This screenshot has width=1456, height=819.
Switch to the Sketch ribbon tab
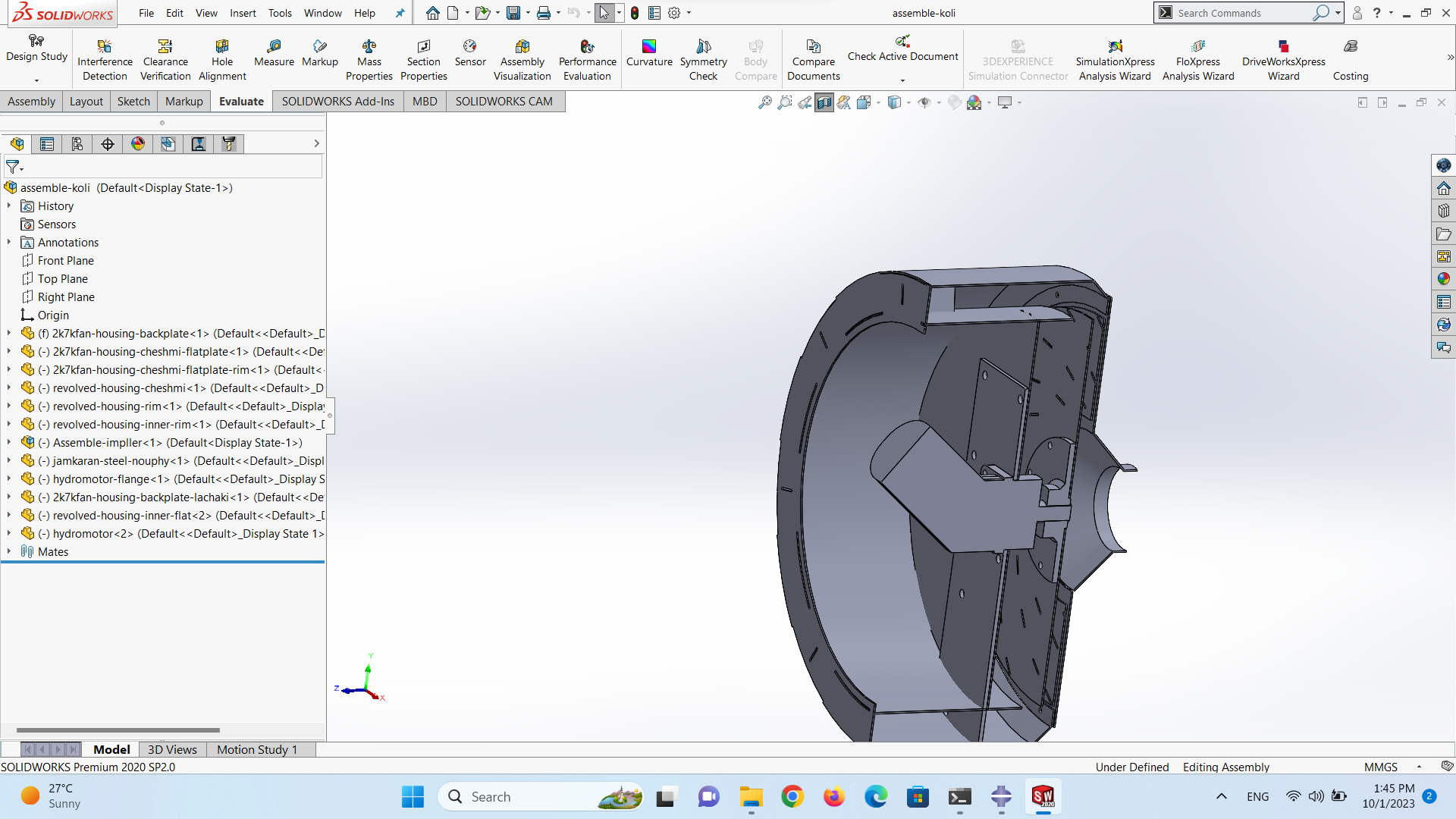coord(133,102)
